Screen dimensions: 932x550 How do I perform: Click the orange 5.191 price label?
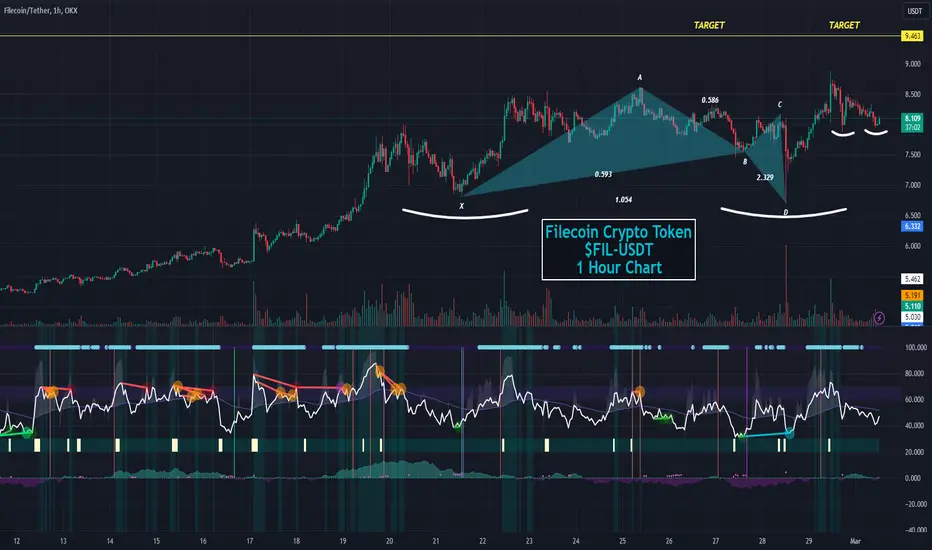click(x=912, y=295)
